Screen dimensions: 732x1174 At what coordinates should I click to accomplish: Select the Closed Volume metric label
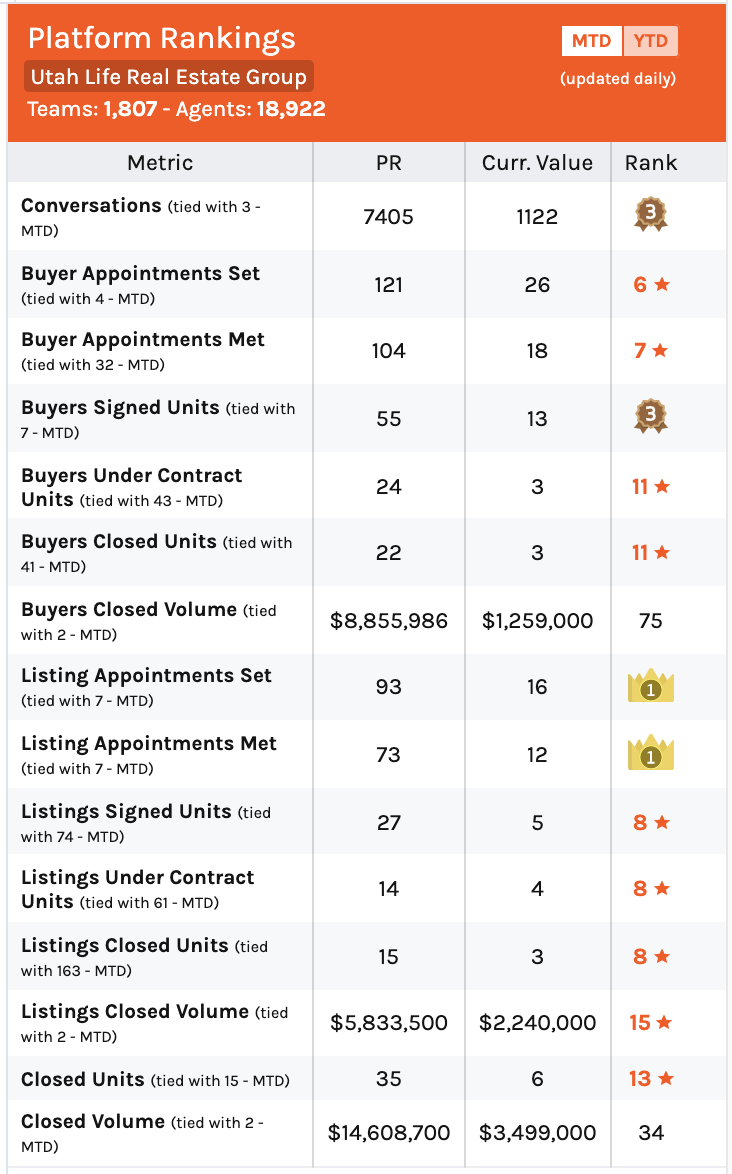coord(93,1121)
